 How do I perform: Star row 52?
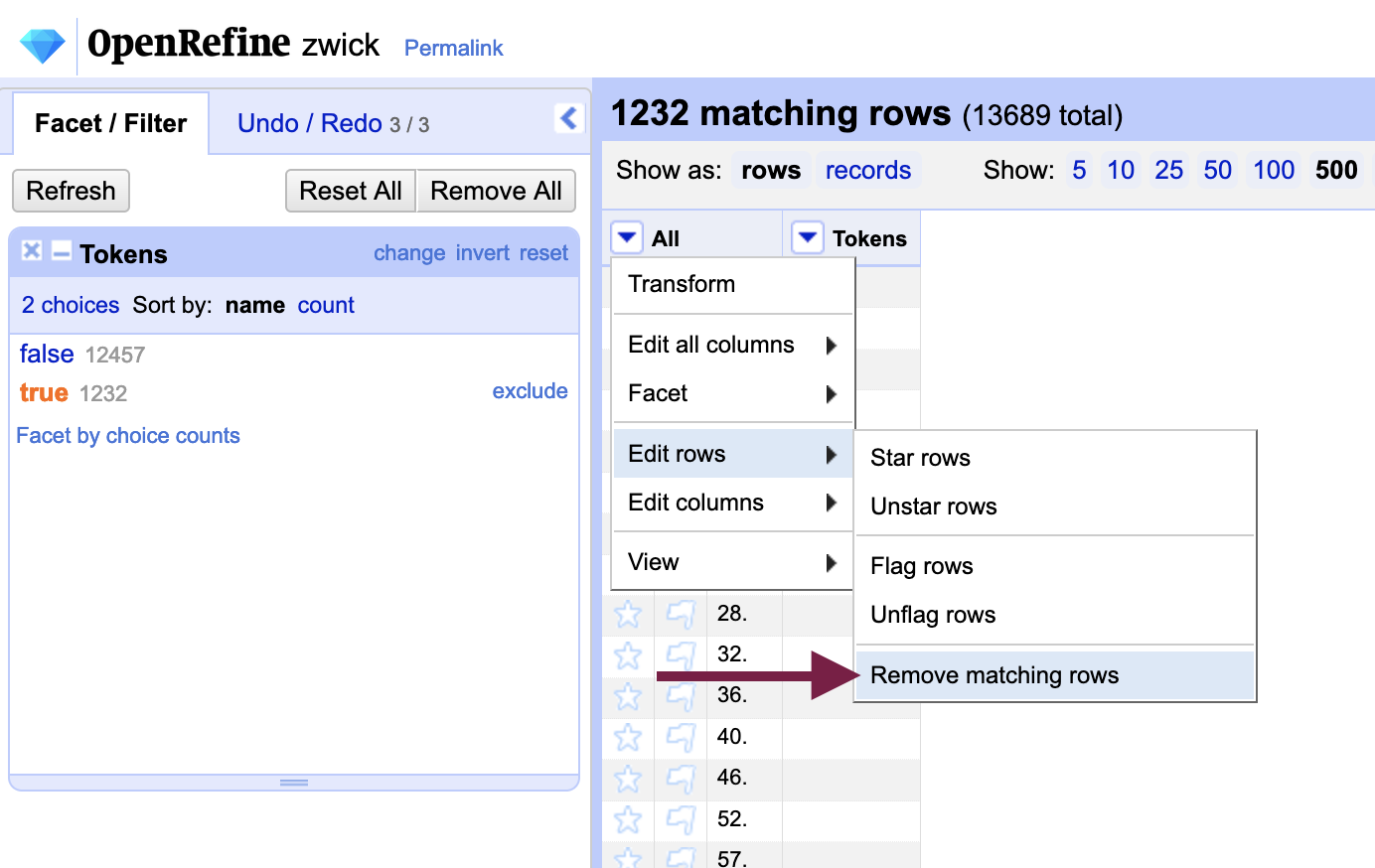628,819
